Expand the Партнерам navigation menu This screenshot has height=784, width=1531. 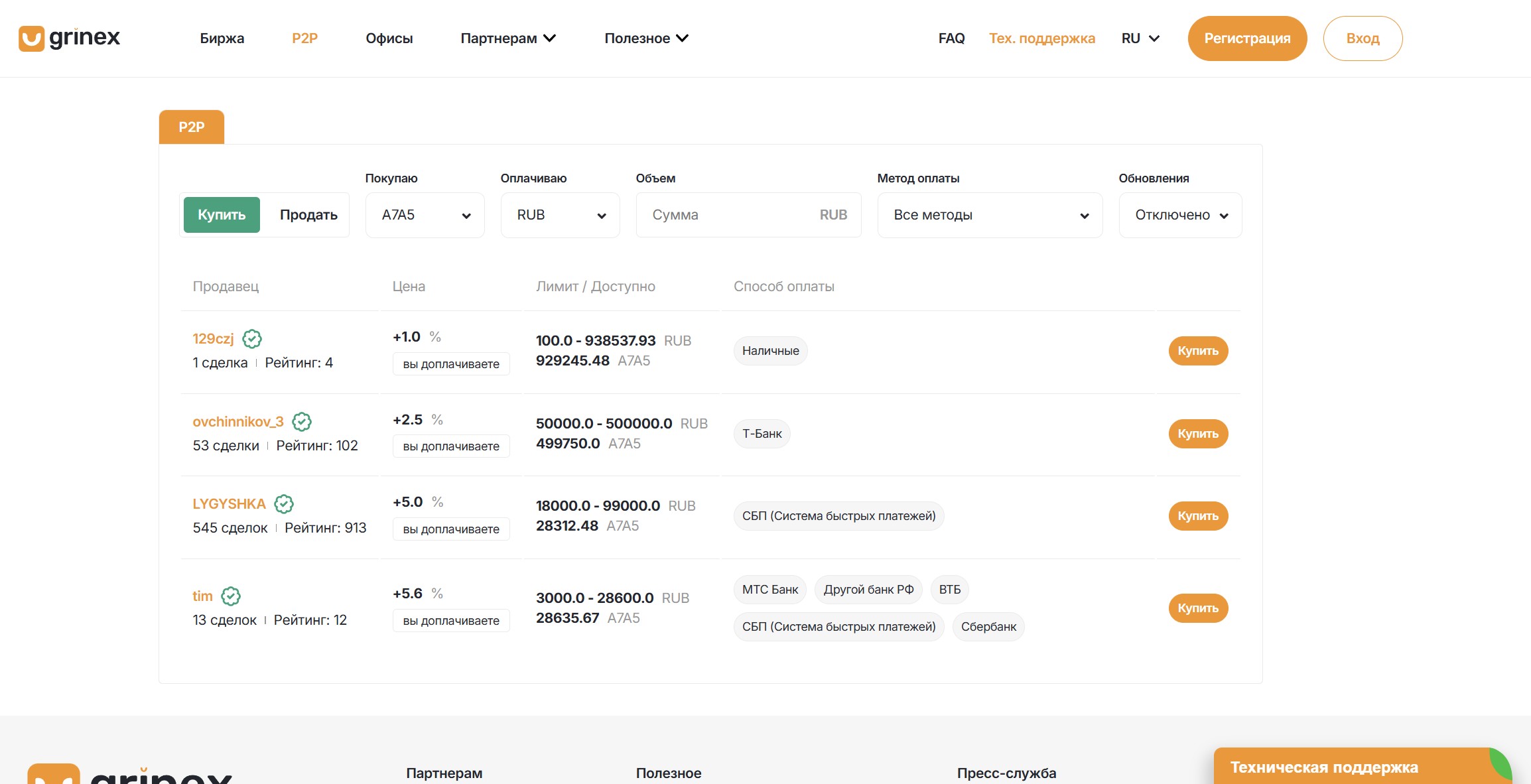(508, 38)
